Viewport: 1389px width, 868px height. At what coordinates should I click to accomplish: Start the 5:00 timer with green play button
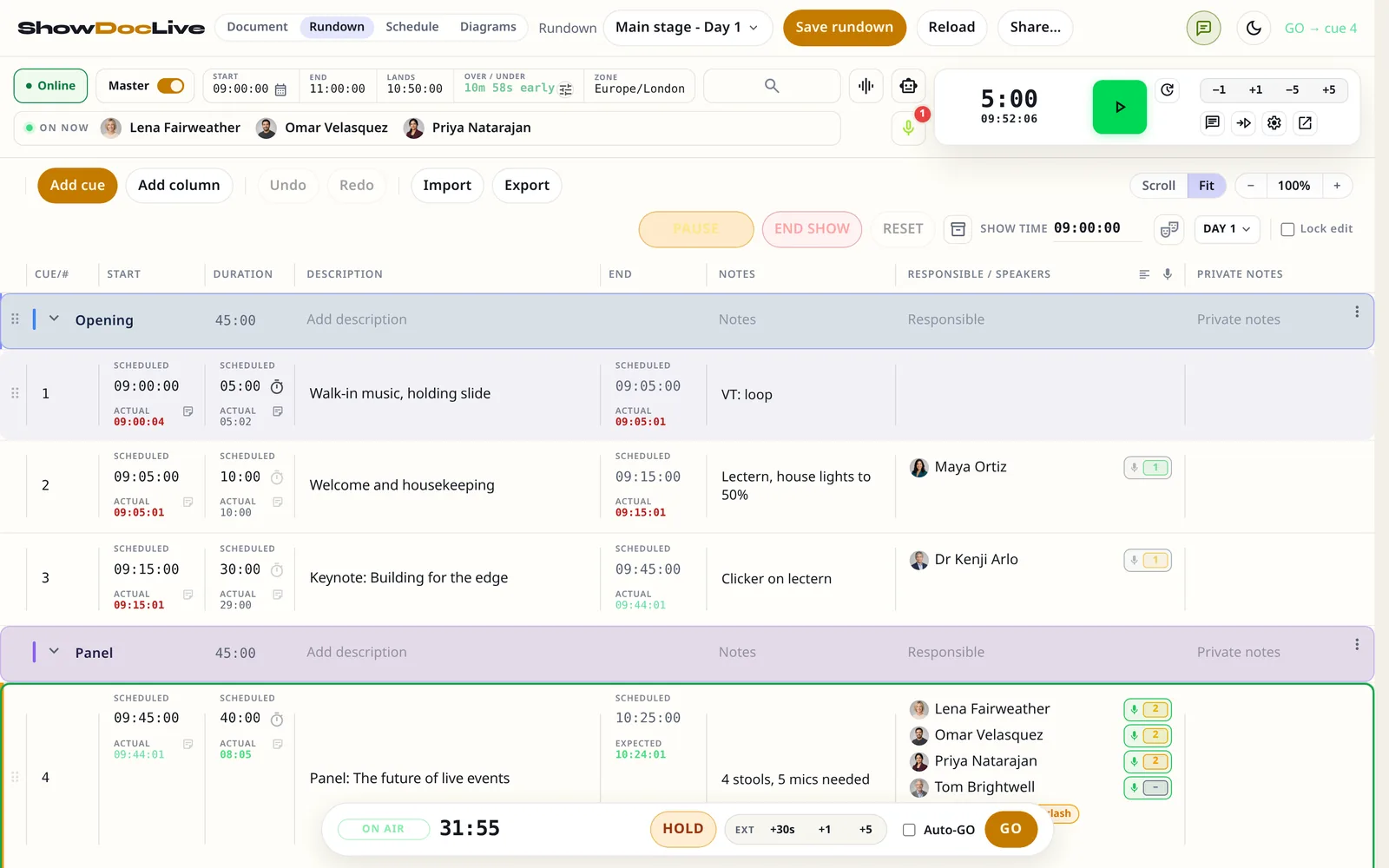click(1119, 107)
